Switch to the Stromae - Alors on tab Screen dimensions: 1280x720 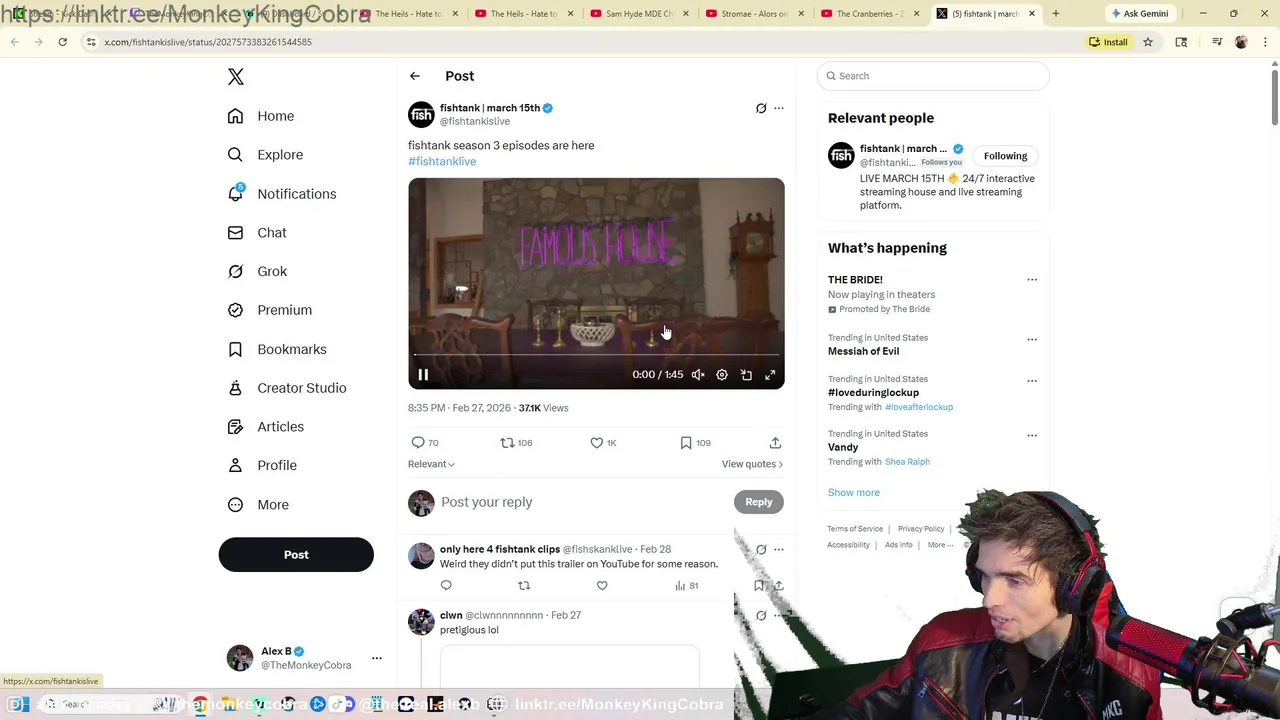point(753,14)
